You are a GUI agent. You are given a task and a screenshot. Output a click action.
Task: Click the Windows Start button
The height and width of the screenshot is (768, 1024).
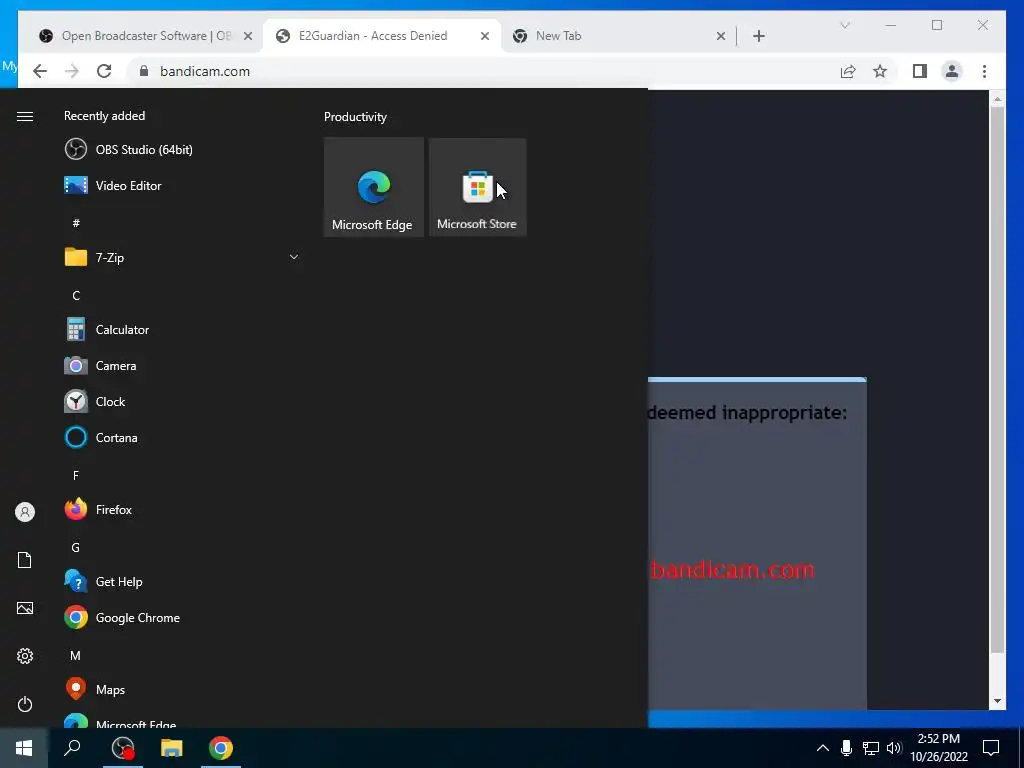click(24, 748)
